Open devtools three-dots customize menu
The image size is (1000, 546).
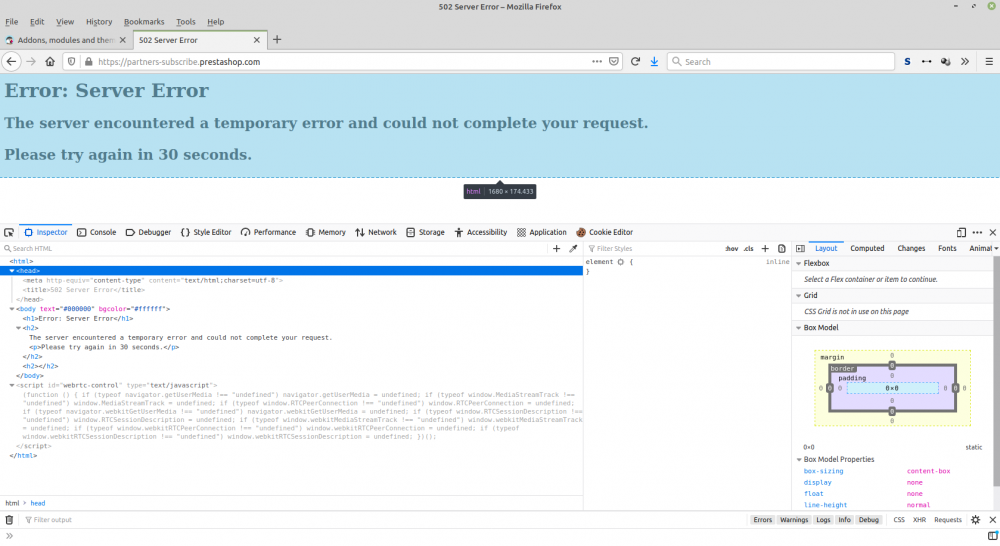click(977, 232)
